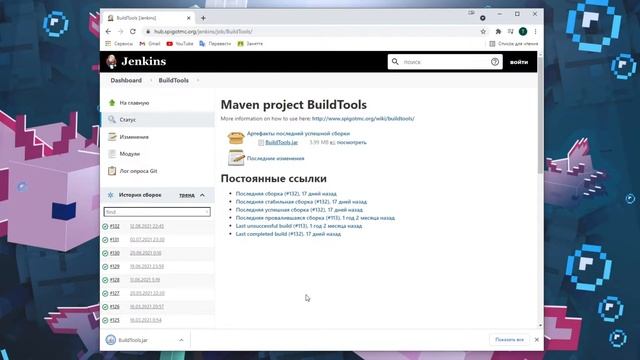Open the search help question-mark icon
This screenshot has height=360, width=640.
coord(495,62)
